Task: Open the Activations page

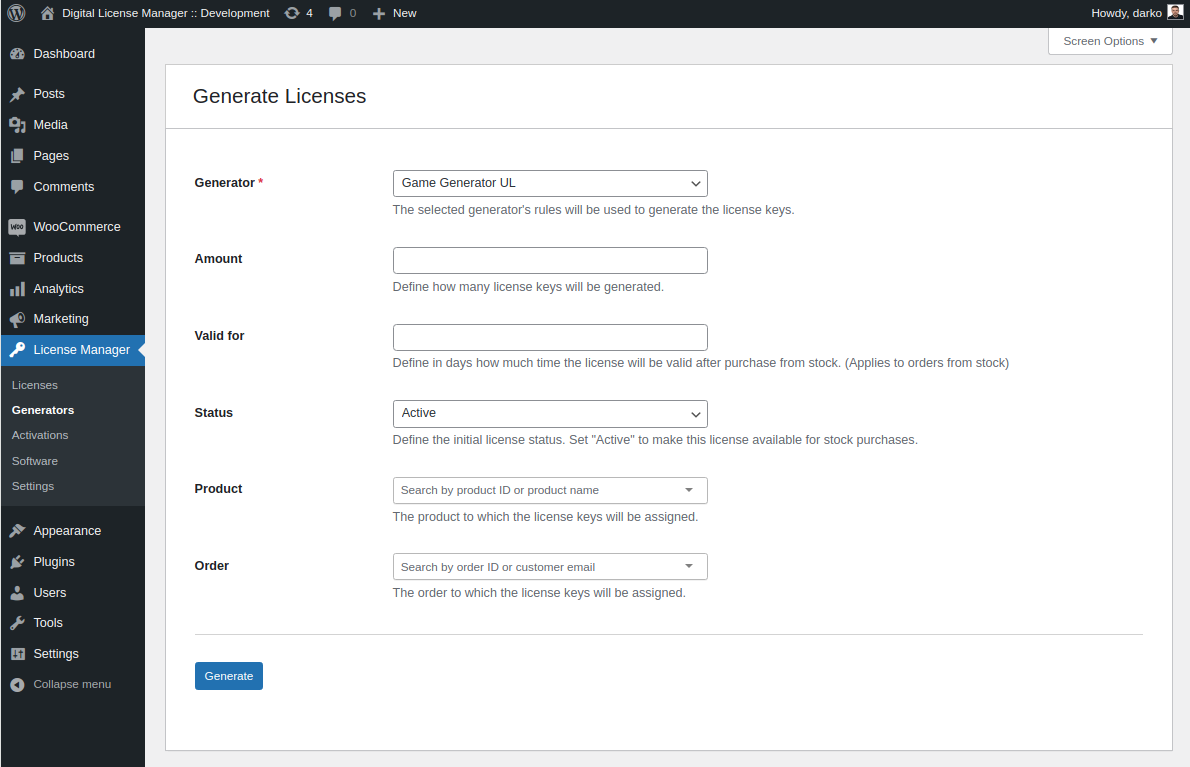Action: [x=39, y=434]
